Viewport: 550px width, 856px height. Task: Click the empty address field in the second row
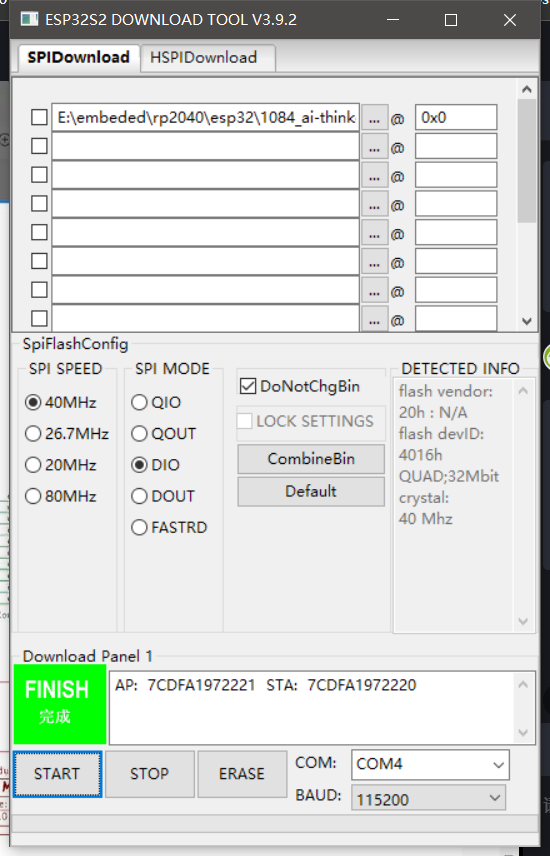coord(456,146)
